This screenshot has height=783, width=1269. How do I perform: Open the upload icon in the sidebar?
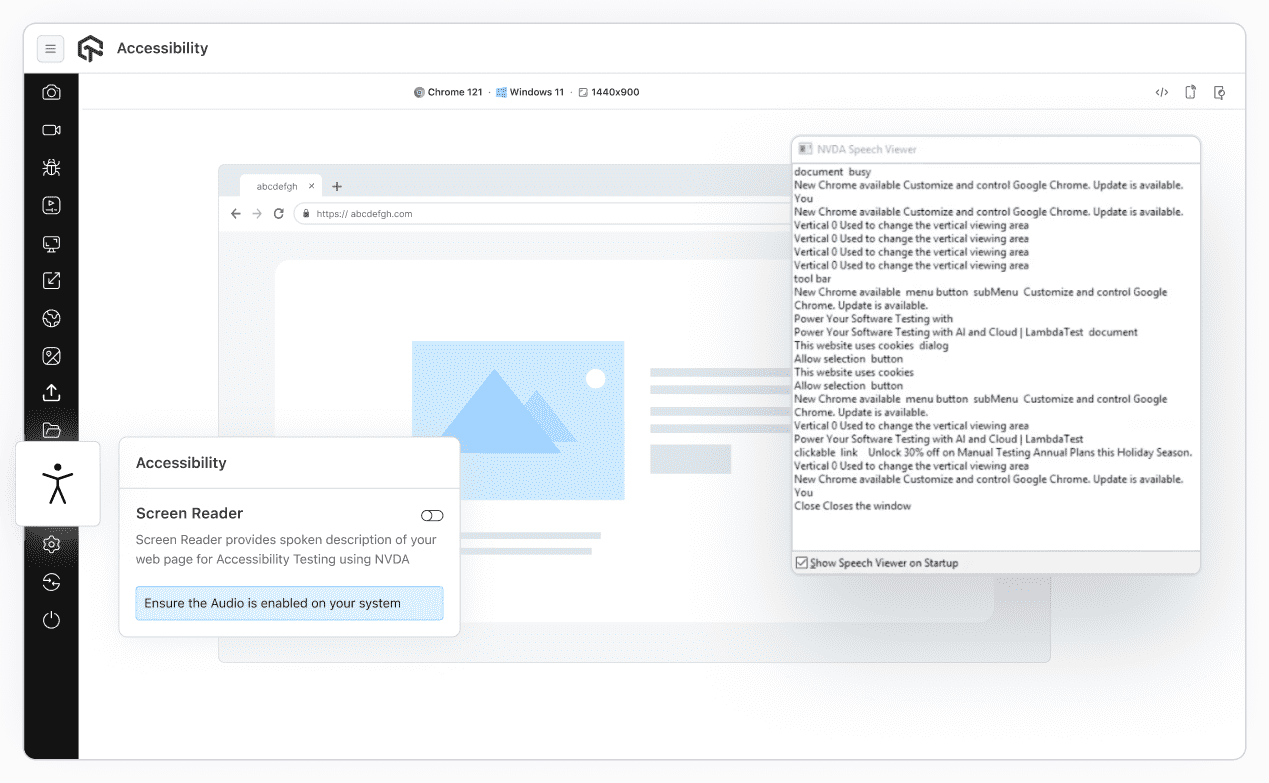(x=51, y=392)
